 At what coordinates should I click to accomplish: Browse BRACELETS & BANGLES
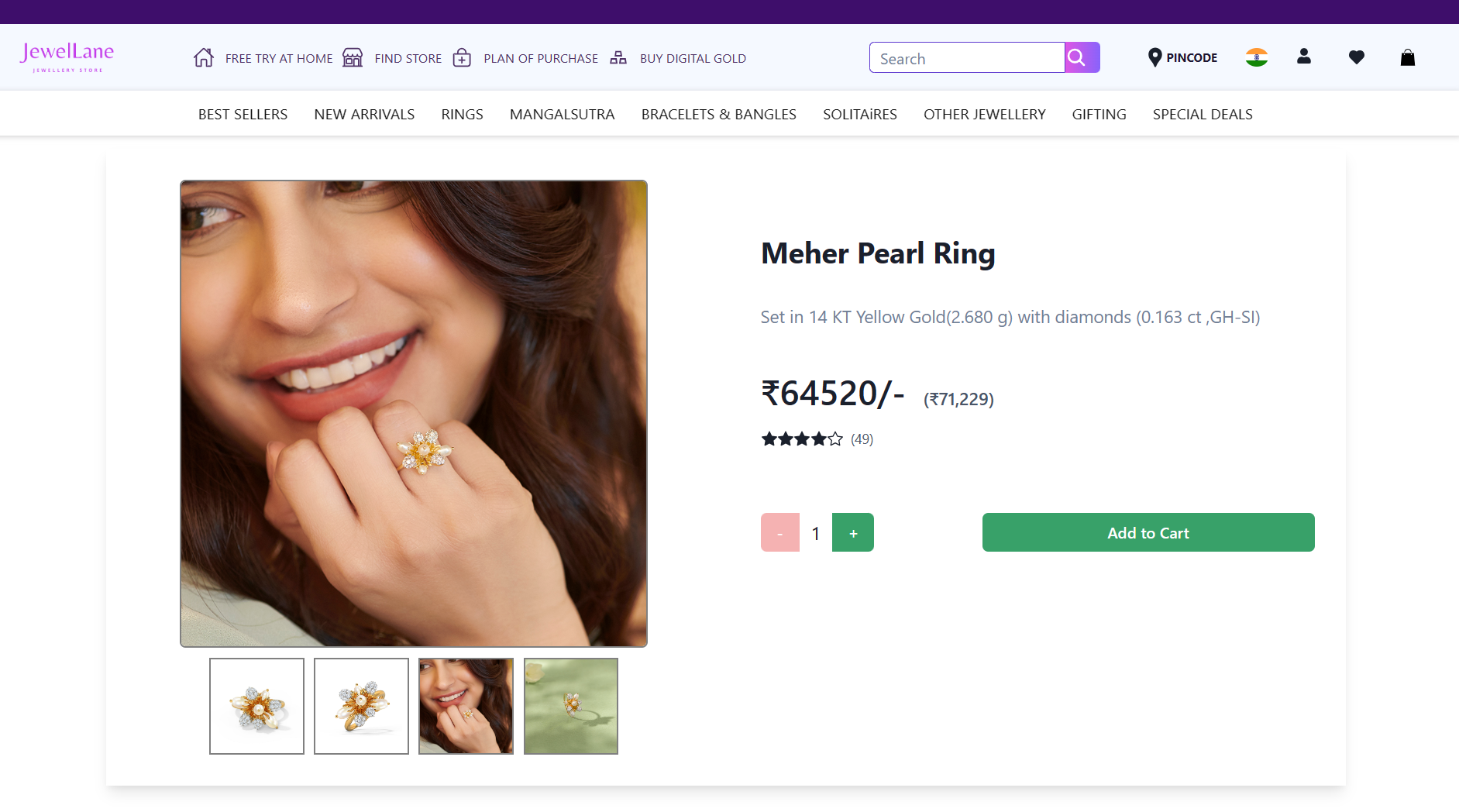coord(718,114)
